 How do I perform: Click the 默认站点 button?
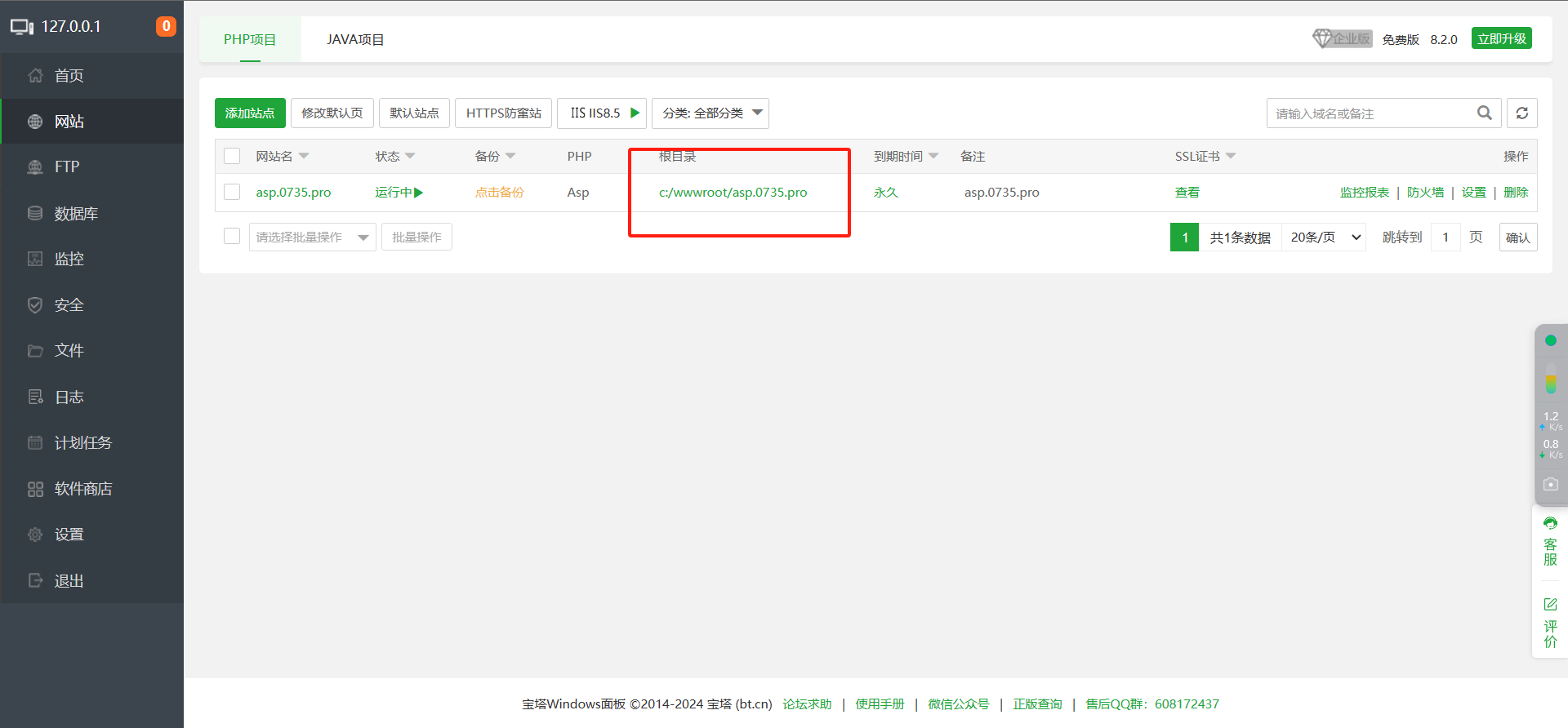(414, 113)
